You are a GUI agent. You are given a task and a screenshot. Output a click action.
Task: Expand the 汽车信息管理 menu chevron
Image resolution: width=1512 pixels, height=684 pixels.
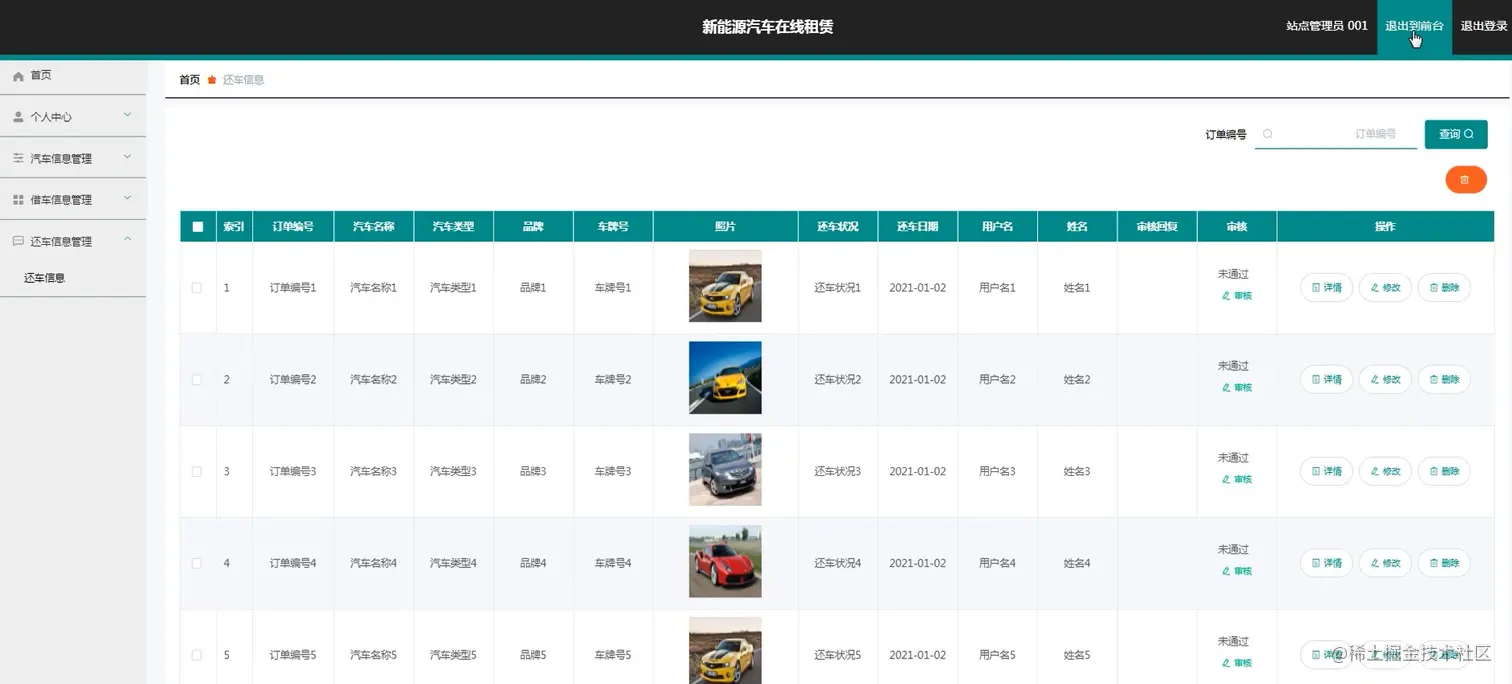[x=127, y=157]
